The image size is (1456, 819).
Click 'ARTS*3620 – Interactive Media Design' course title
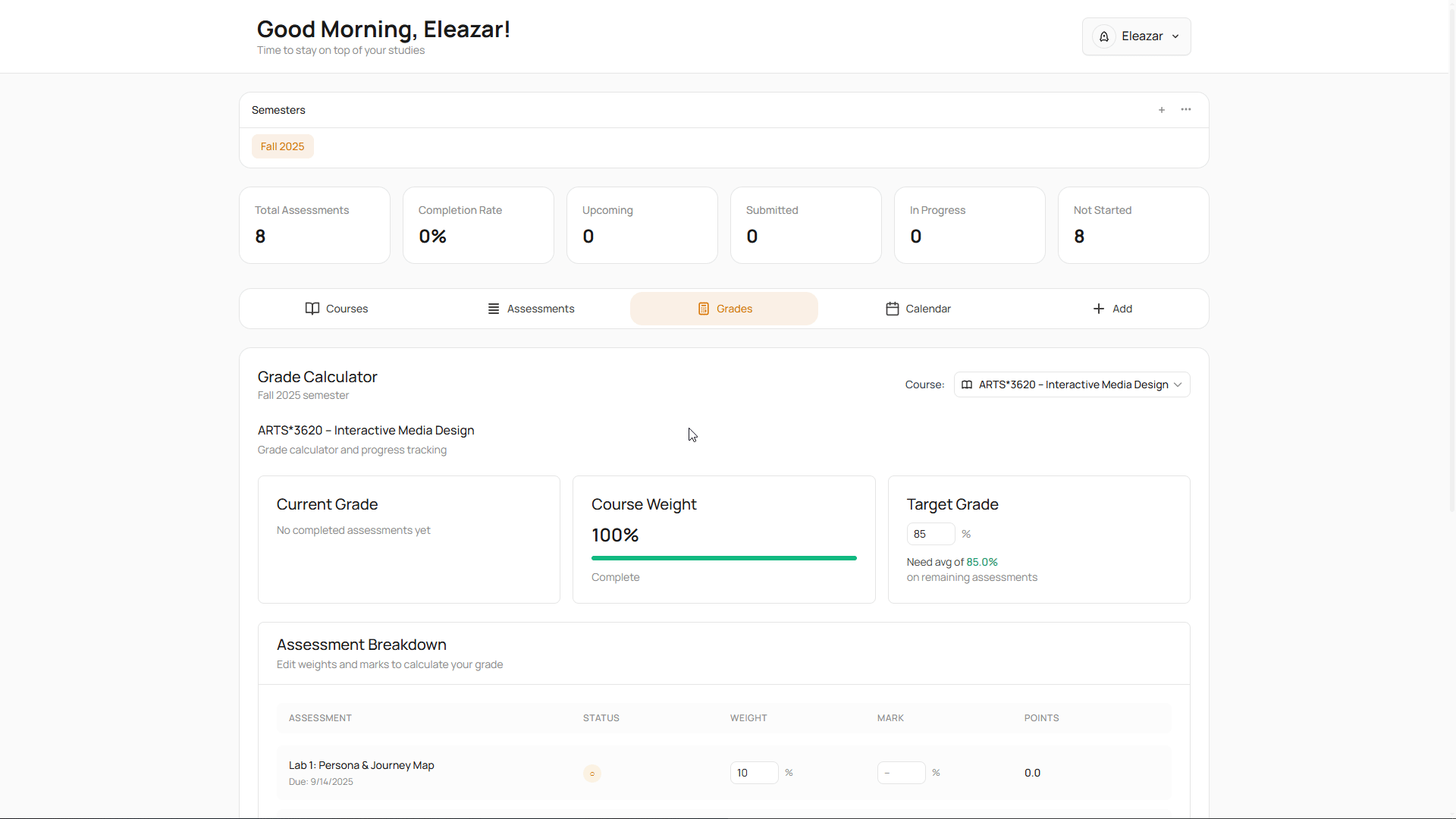[366, 430]
